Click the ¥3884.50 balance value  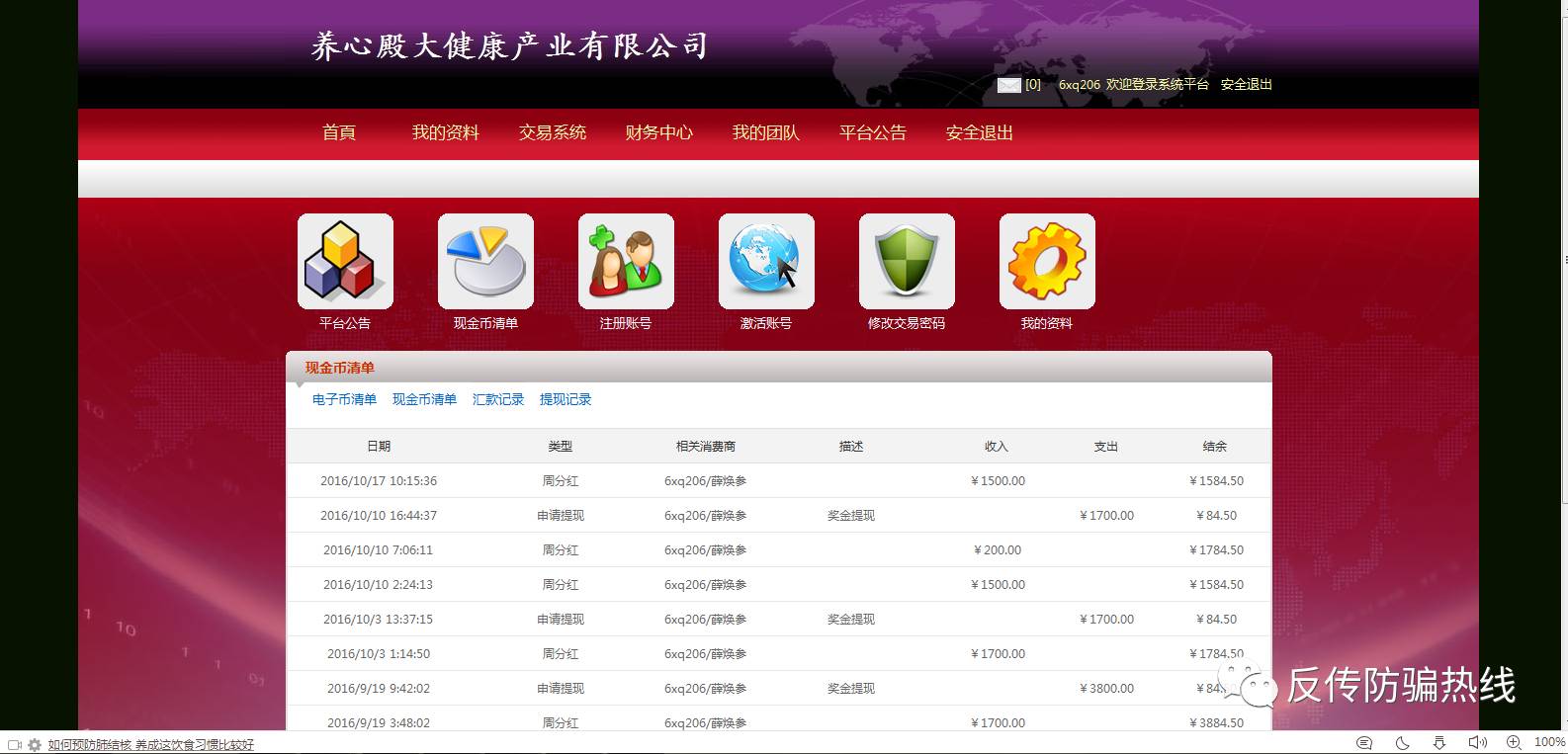1216,723
